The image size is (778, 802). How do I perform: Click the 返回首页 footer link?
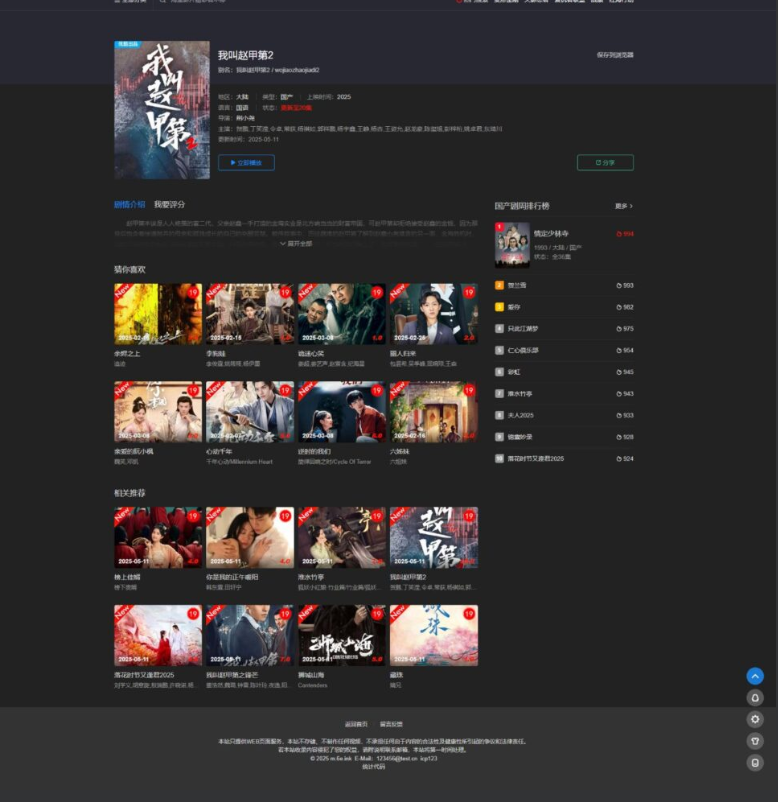[x=356, y=724]
